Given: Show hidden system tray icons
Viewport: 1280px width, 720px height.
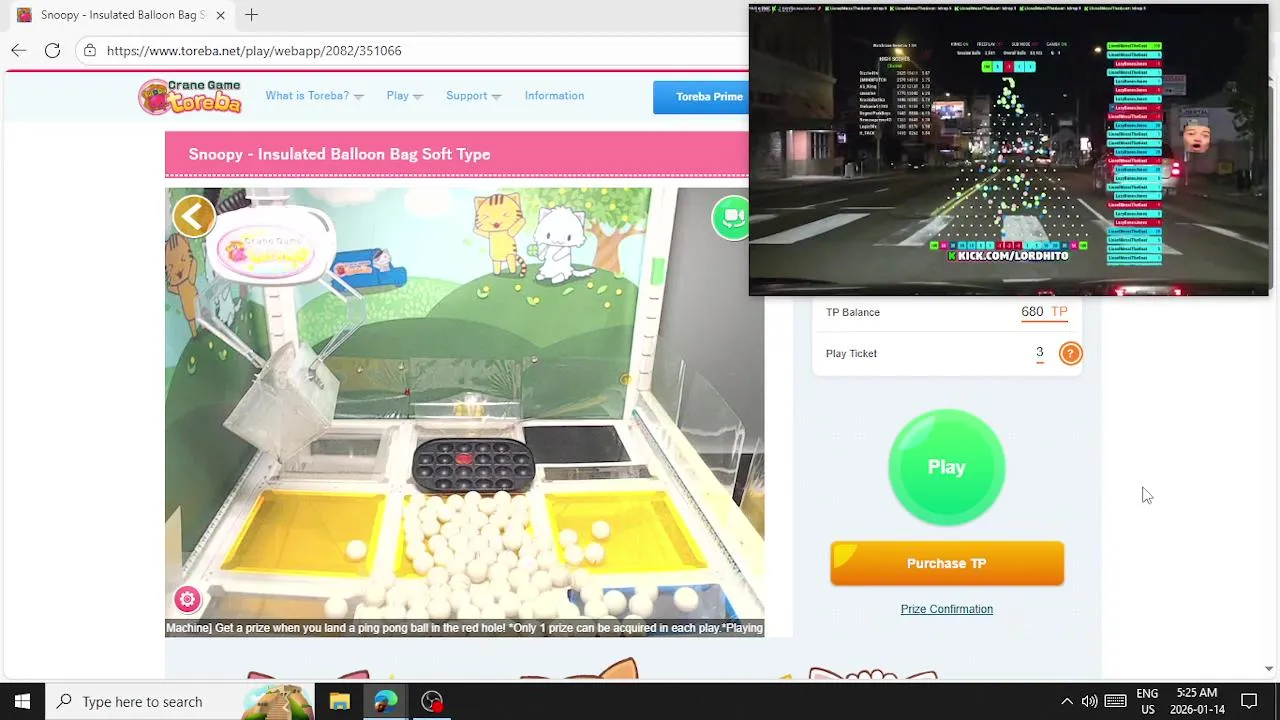Looking at the screenshot, I should tap(1067, 701).
